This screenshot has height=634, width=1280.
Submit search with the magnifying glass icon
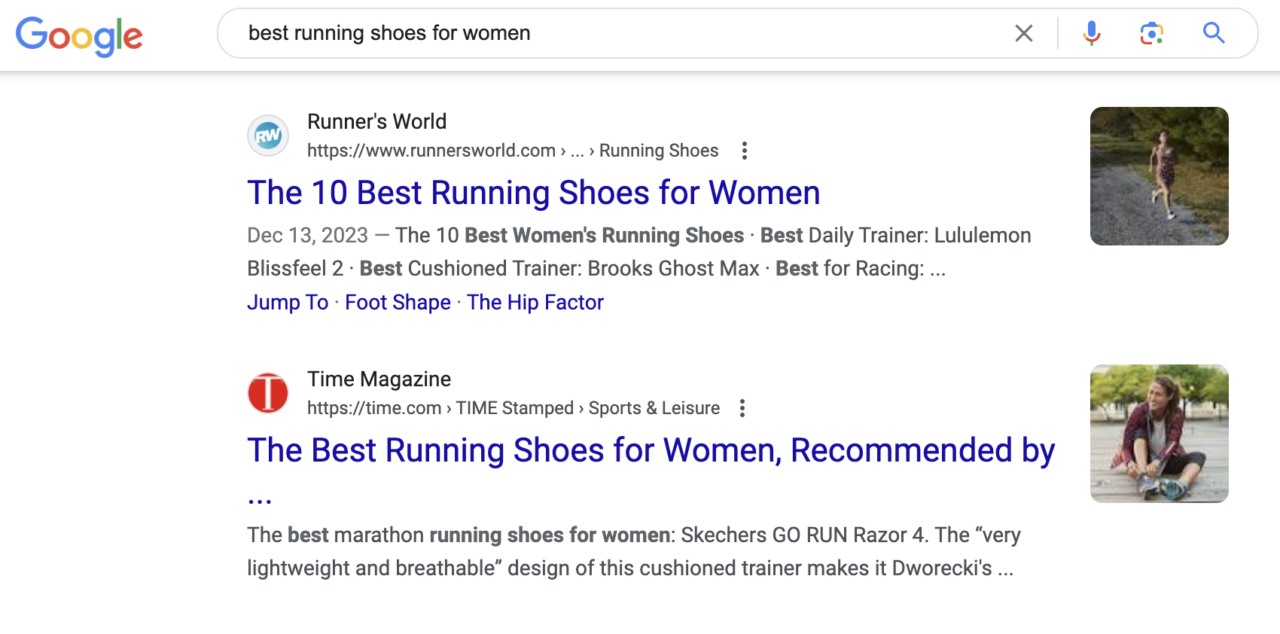pos(1214,34)
